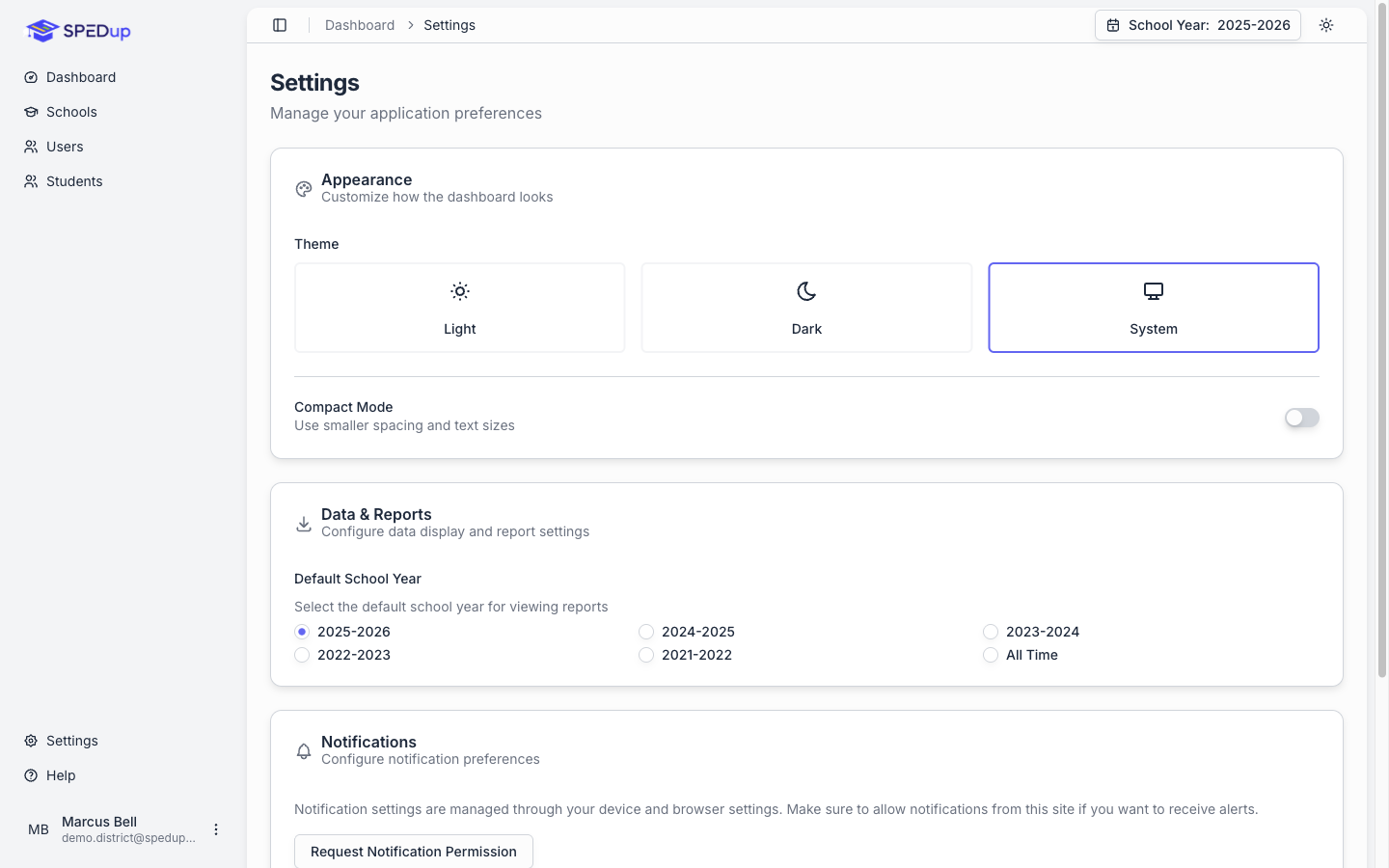Viewport: 1389px width, 868px height.
Task: Click the sun icon in Light theme card
Action: click(x=460, y=291)
